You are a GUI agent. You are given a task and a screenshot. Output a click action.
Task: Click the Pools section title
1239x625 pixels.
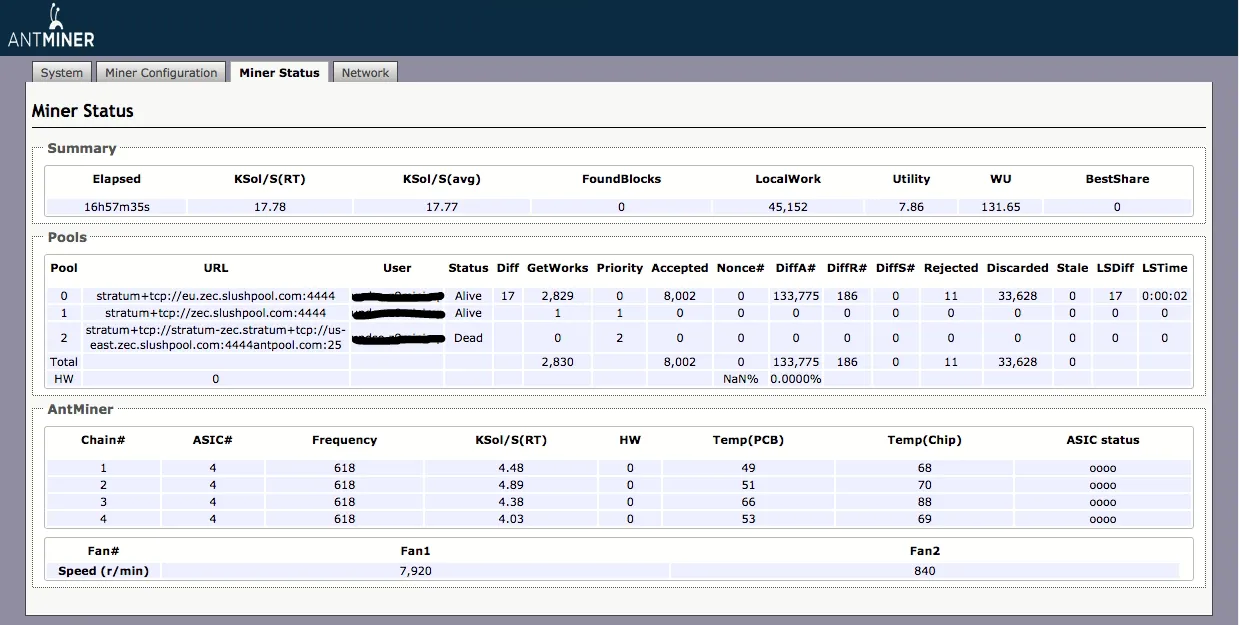click(67, 237)
